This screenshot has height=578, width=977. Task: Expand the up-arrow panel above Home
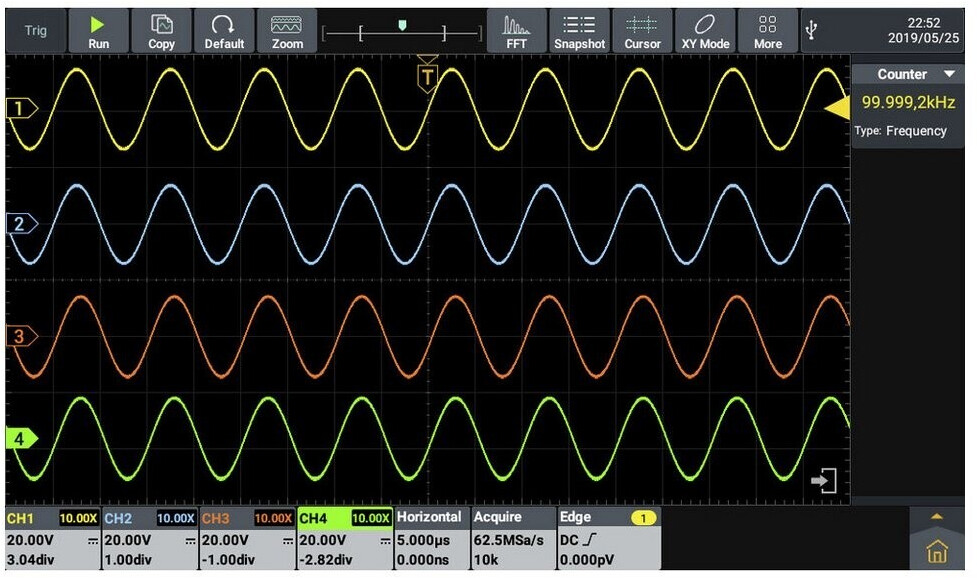[x=937, y=517]
